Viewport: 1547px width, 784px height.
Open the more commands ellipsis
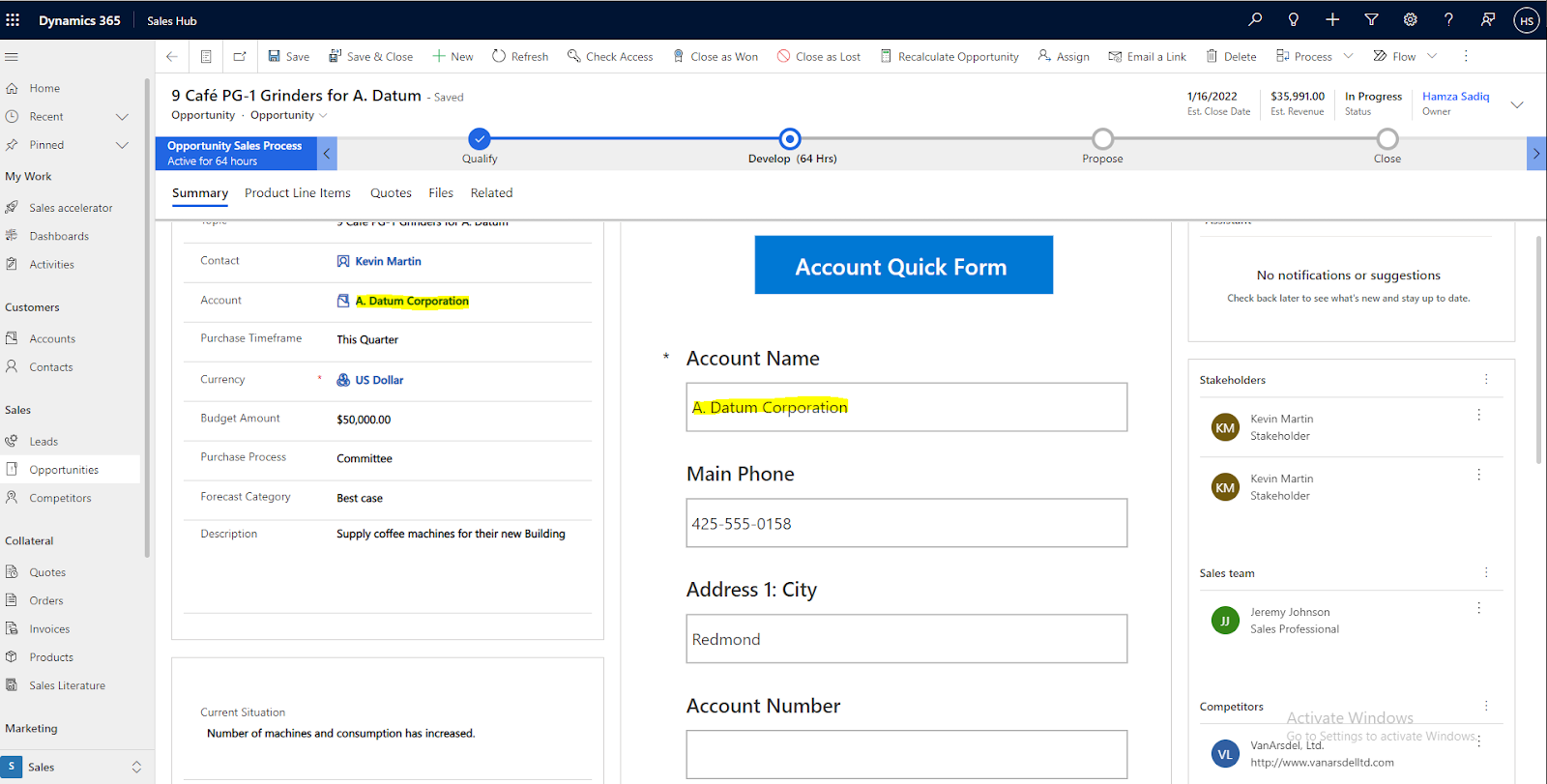pyautogui.click(x=1466, y=56)
